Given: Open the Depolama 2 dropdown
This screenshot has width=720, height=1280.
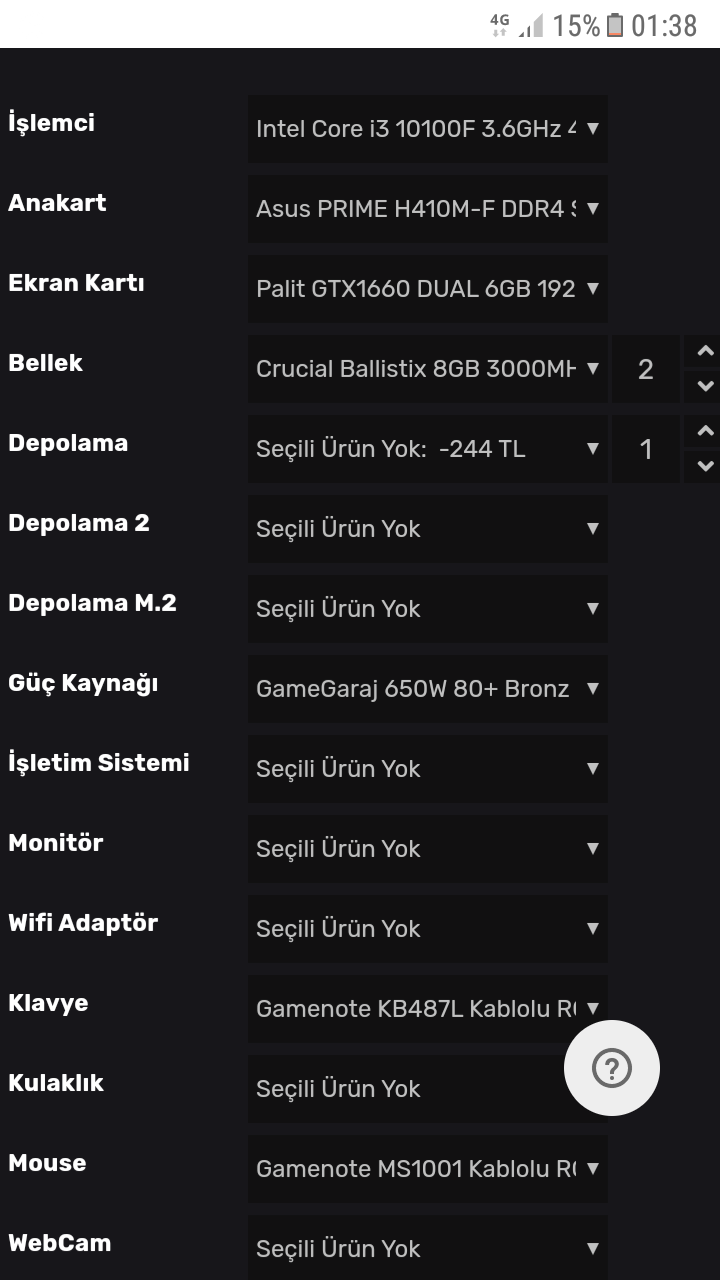Looking at the screenshot, I should (427, 529).
